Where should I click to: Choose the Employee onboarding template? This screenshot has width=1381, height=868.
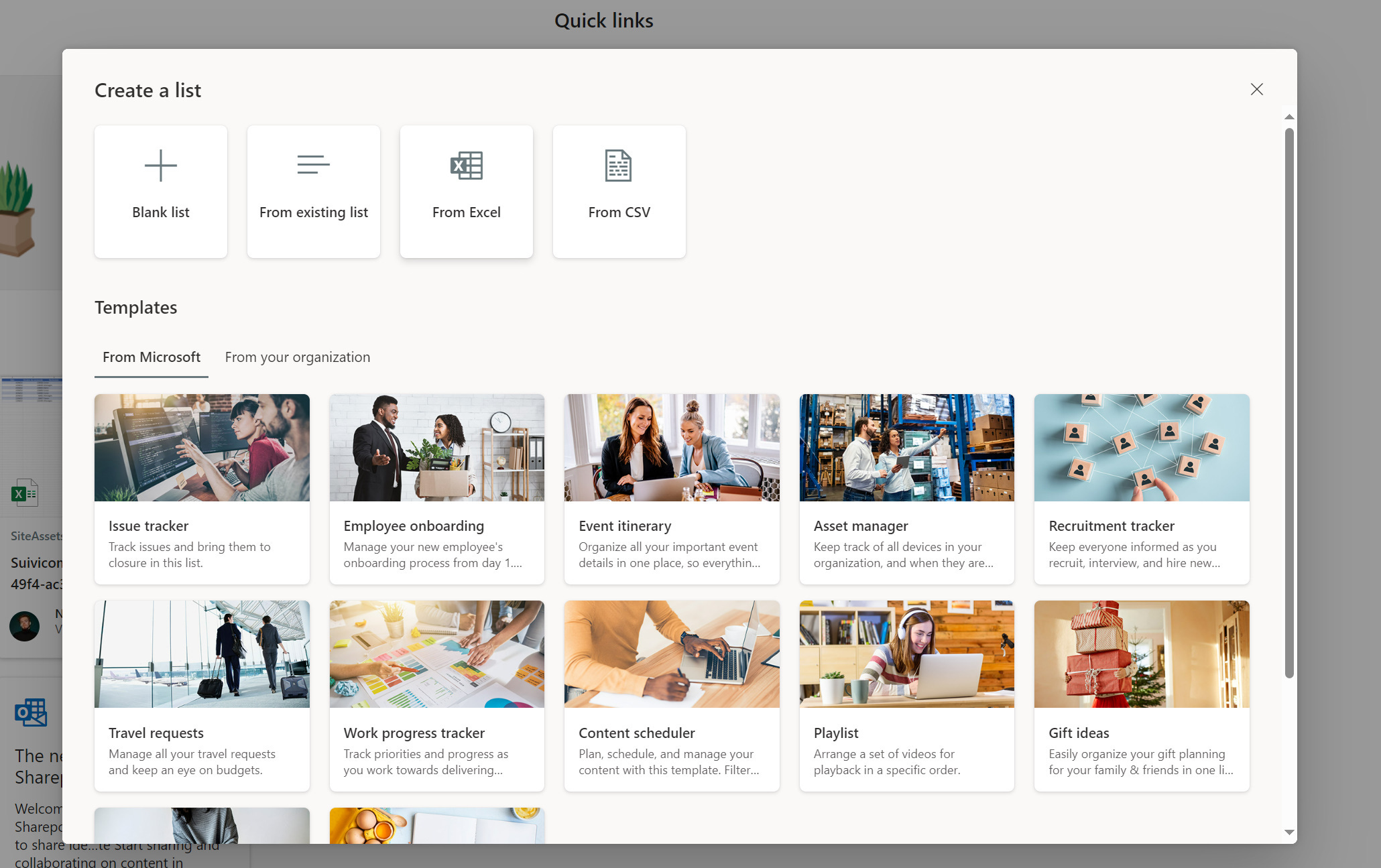point(436,489)
